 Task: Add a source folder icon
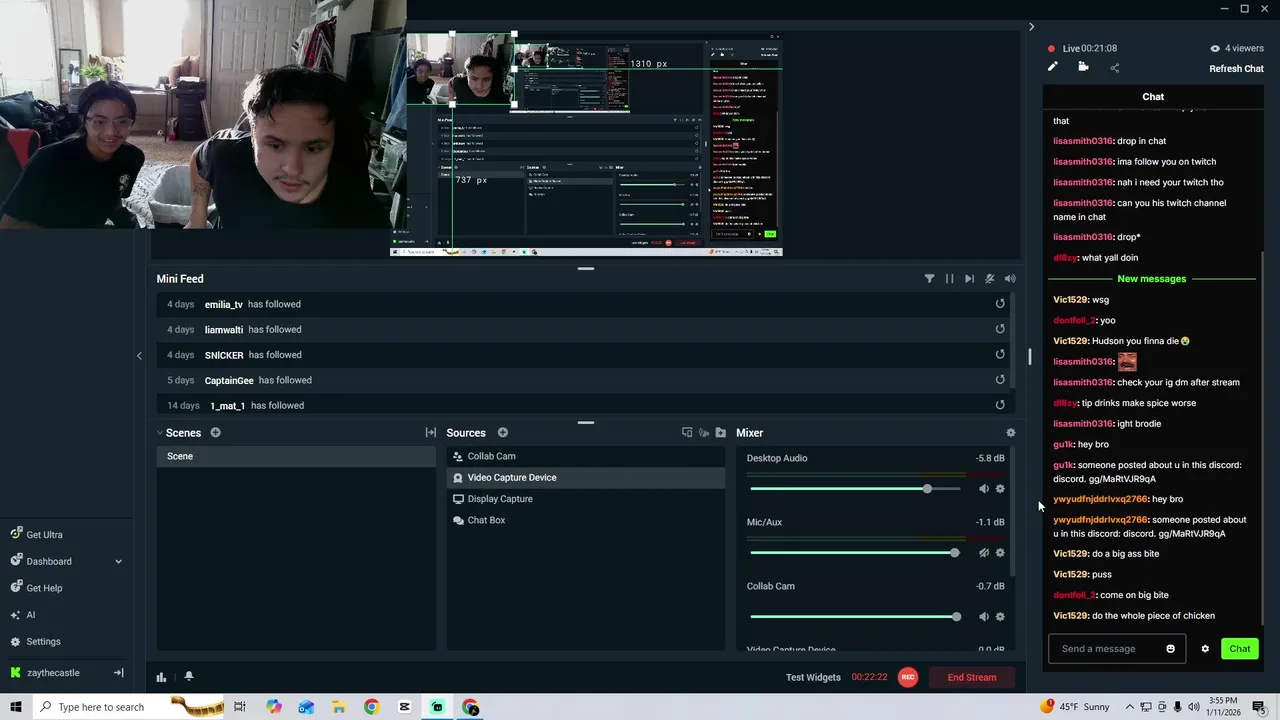[720, 433]
